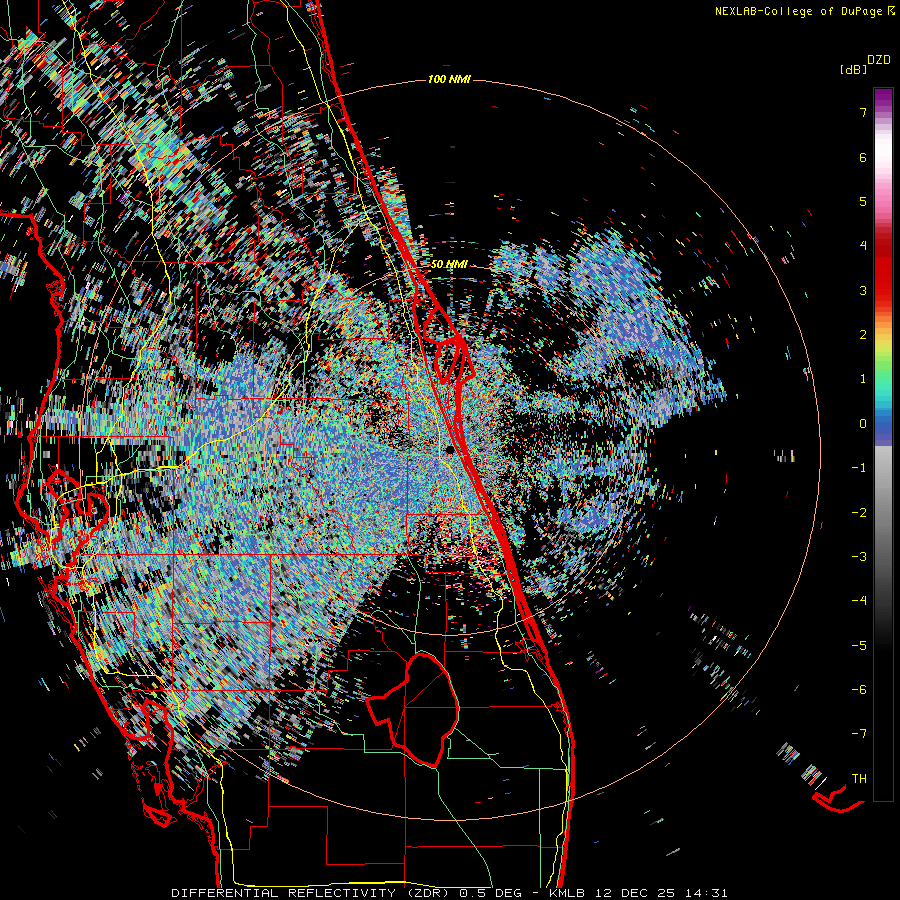Click the 100 NMI range ring label
The width and height of the screenshot is (900, 900).
449,79
